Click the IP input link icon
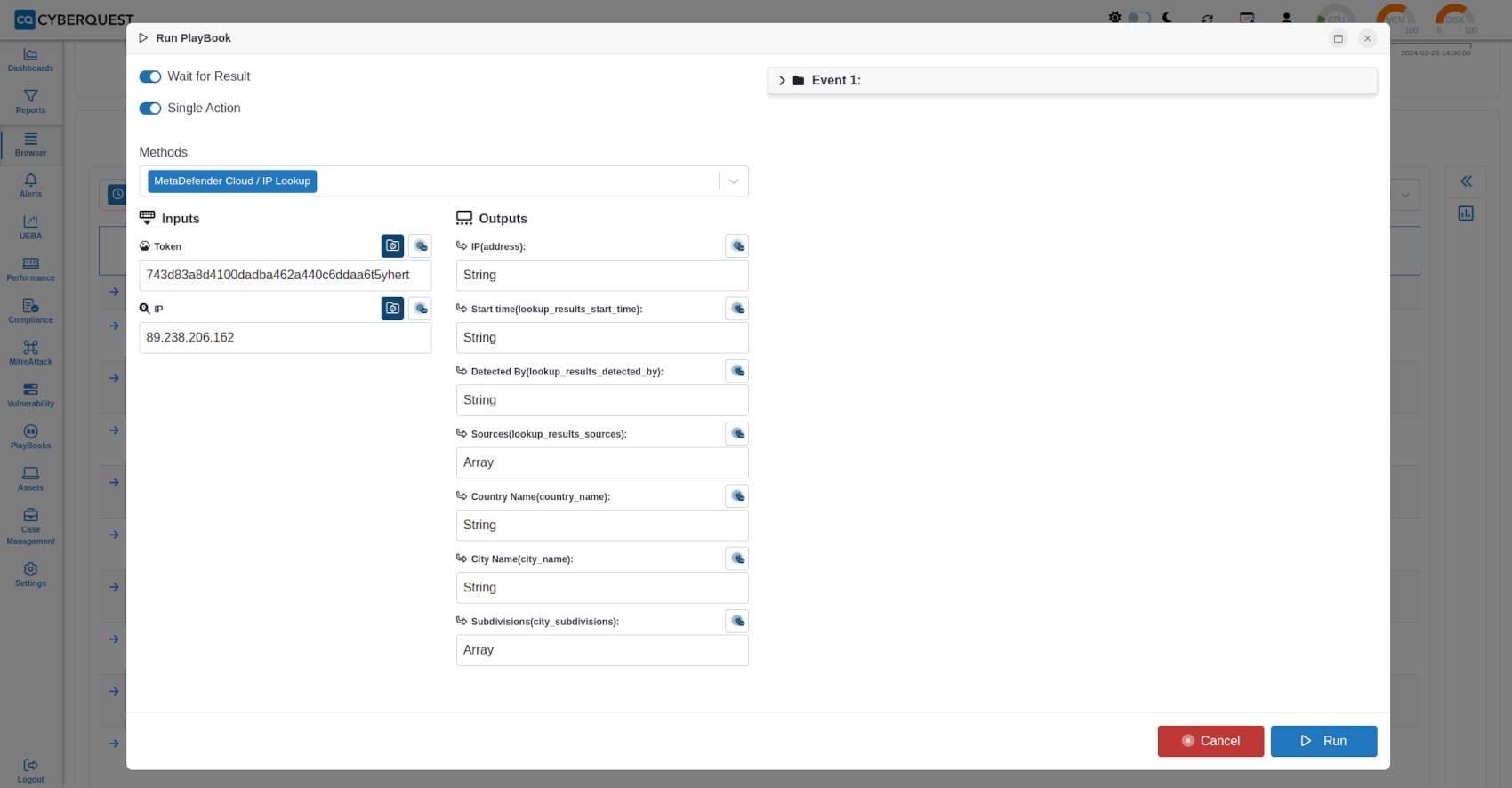 click(421, 308)
